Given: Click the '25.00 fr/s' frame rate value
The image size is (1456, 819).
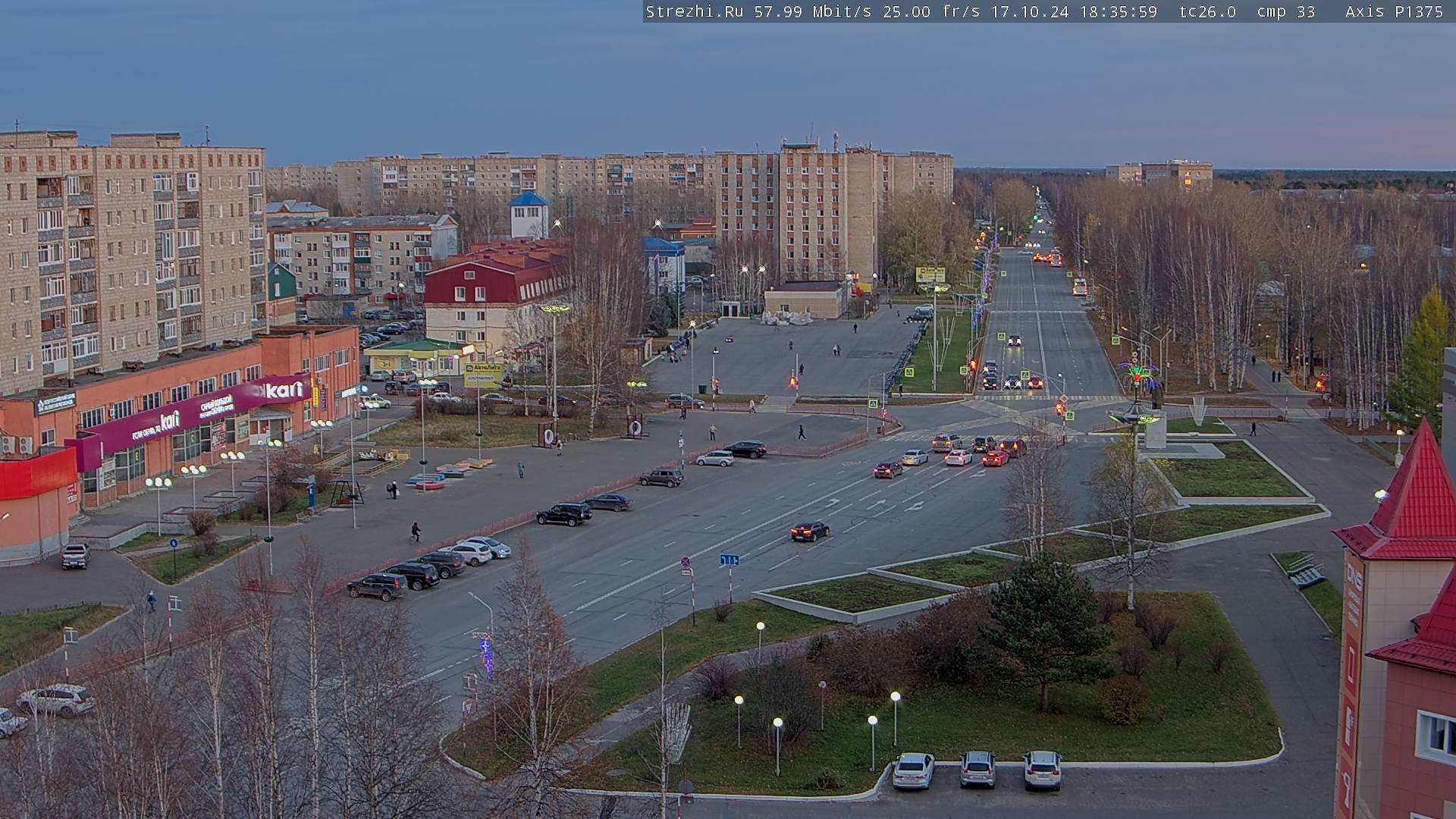Looking at the screenshot, I should point(931,11).
